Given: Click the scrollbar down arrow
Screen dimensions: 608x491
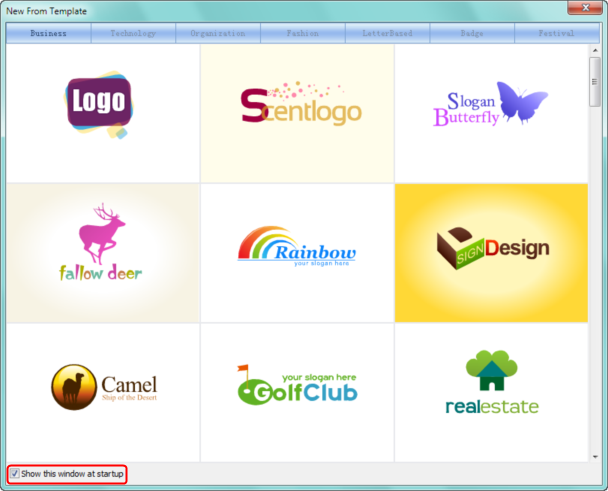Looking at the screenshot, I should pyautogui.click(x=595, y=456).
